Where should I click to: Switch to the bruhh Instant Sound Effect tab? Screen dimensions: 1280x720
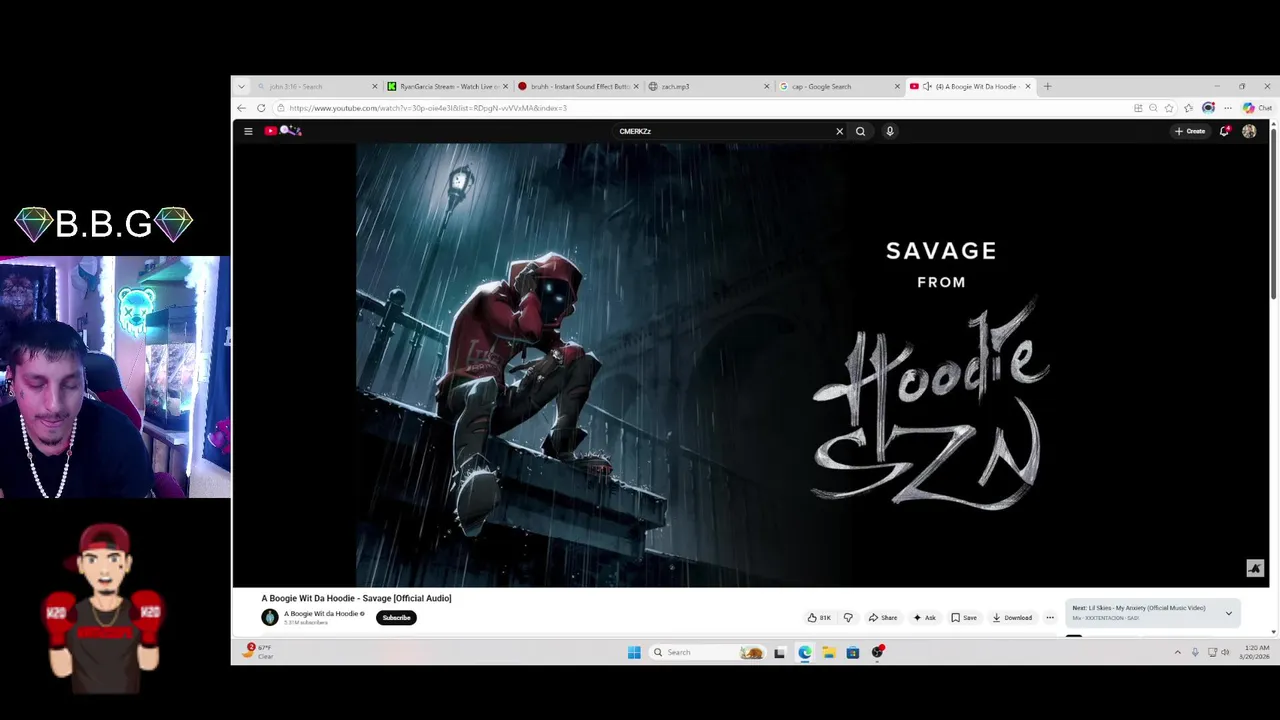pos(578,86)
